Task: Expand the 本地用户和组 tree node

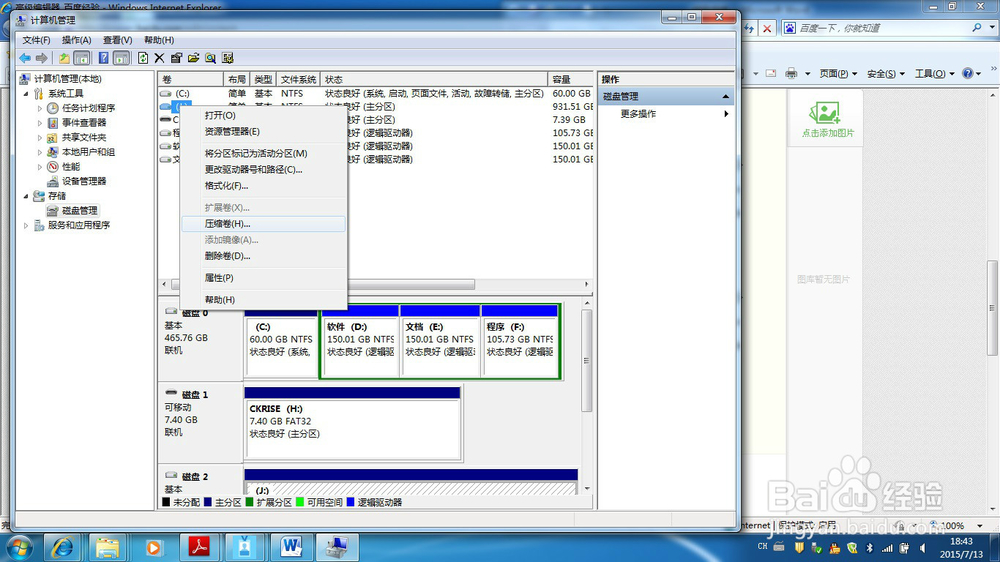Action: [x=39, y=152]
